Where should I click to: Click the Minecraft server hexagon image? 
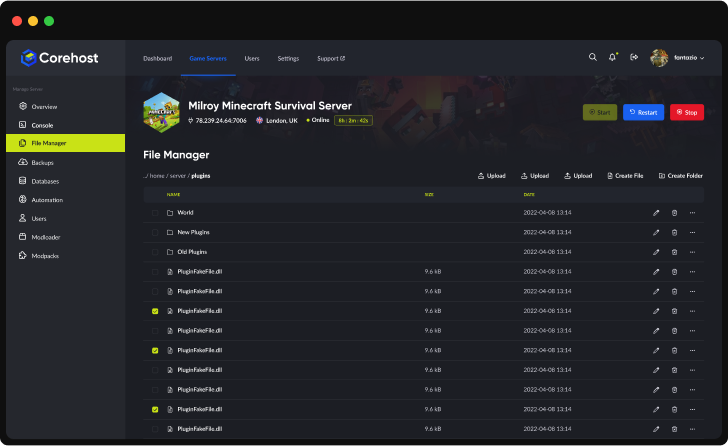point(161,112)
